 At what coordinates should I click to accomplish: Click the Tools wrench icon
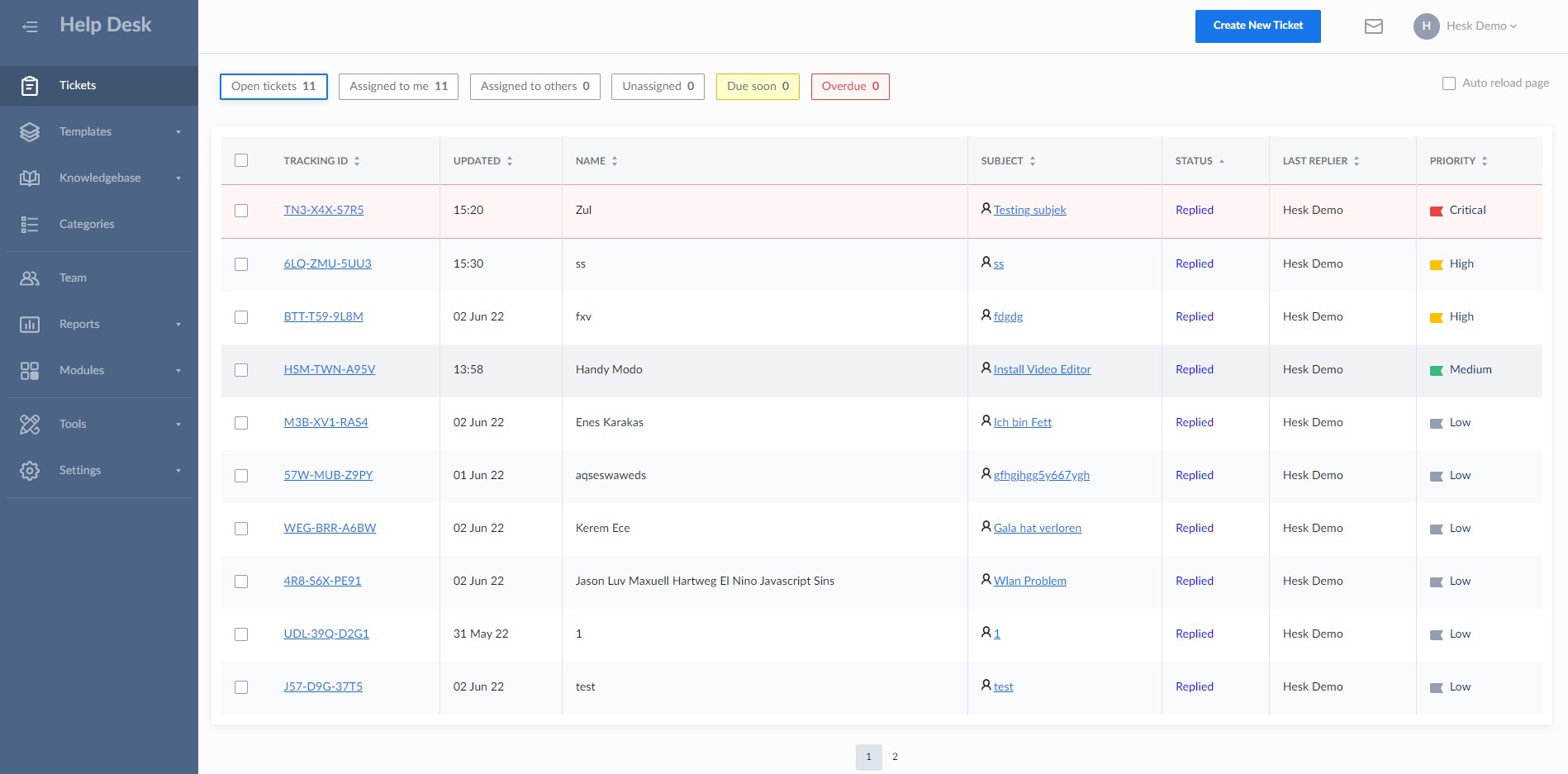(x=30, y=424)
